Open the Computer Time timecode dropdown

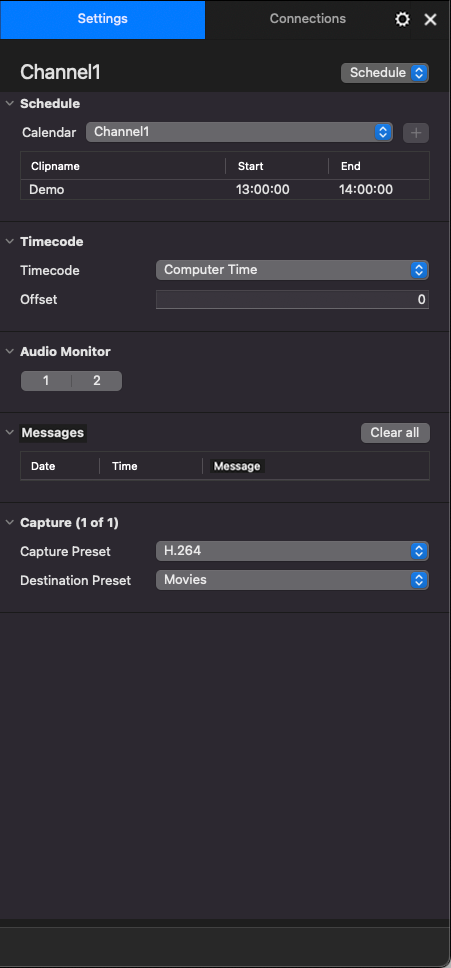pos(292,270)
